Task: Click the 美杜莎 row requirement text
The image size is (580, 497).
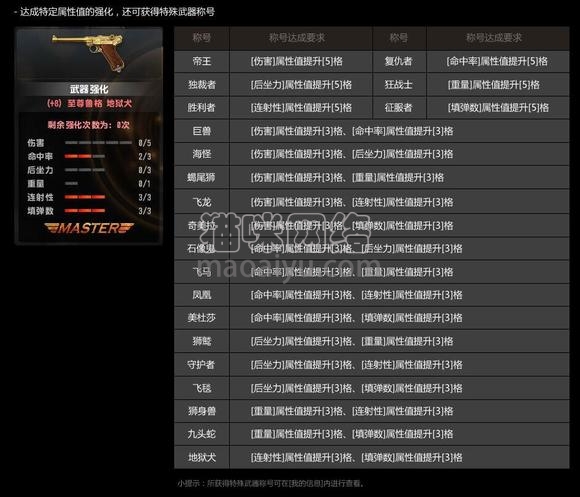Action: click(357, 318)
